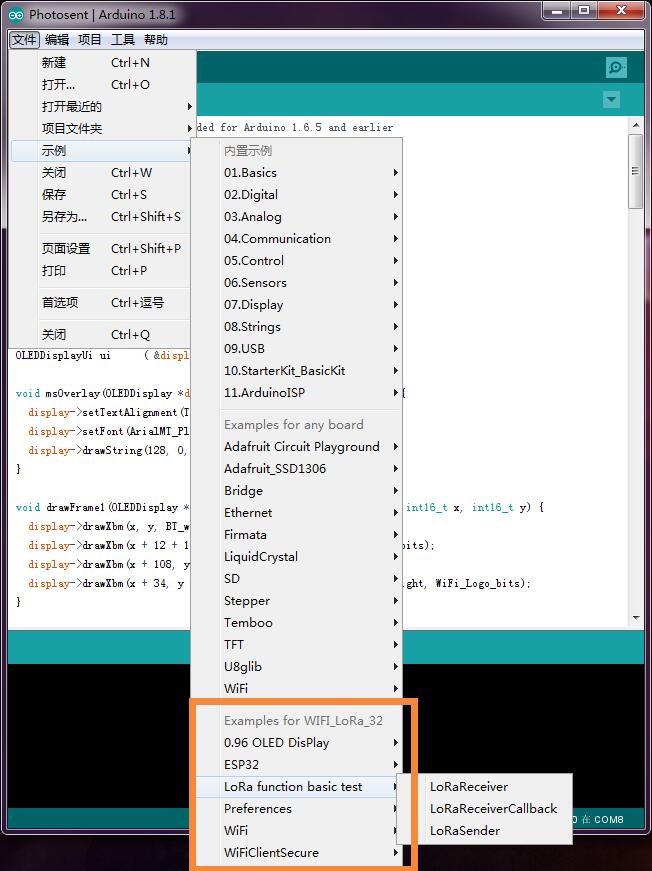Open LoRaReceiver example sketch
This screenshot has width=652, height=871.
469,786
